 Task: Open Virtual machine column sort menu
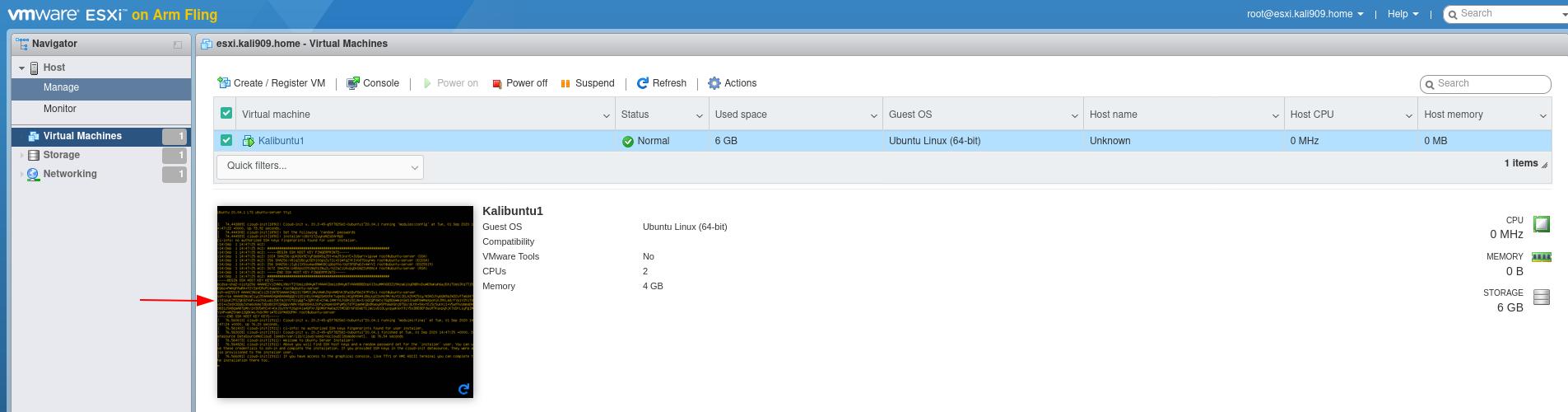(x=607, y=115)
